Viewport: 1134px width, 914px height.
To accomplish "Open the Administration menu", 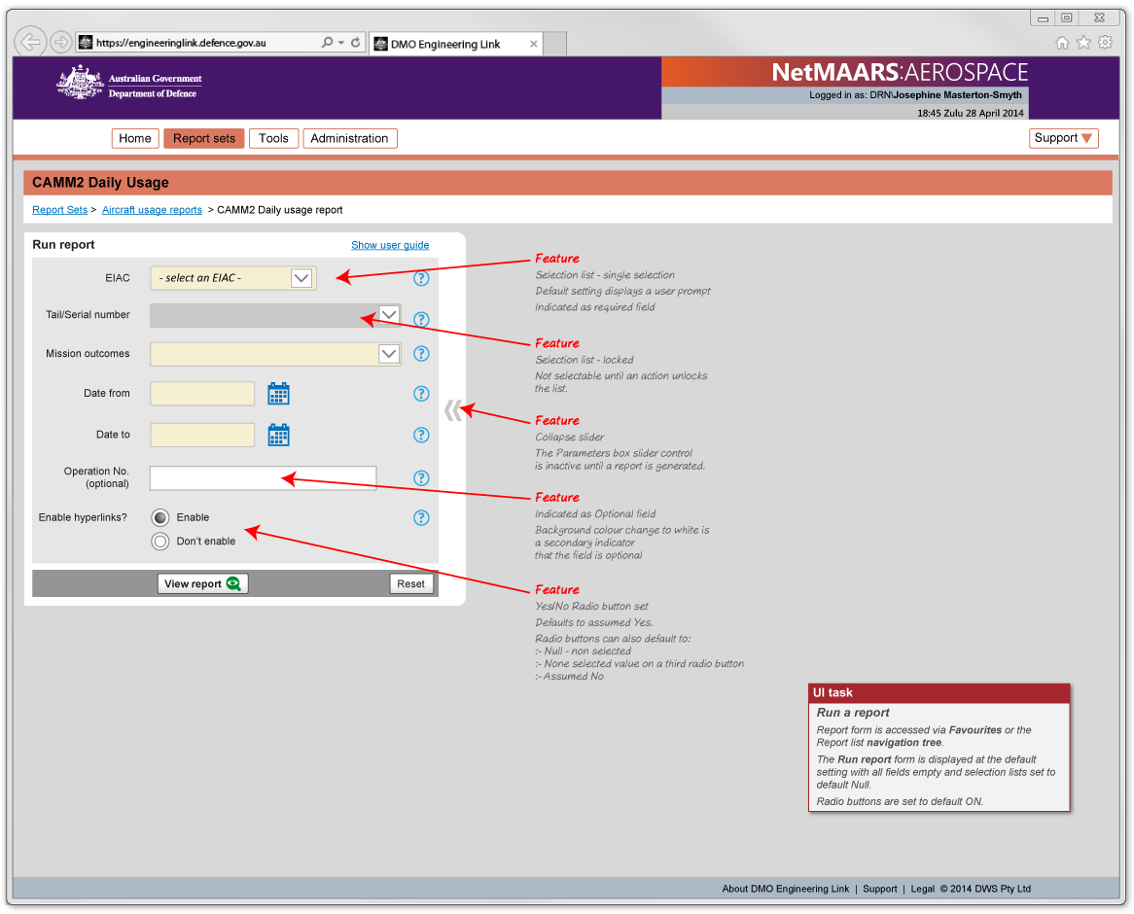I will click(x=349, y=138).
